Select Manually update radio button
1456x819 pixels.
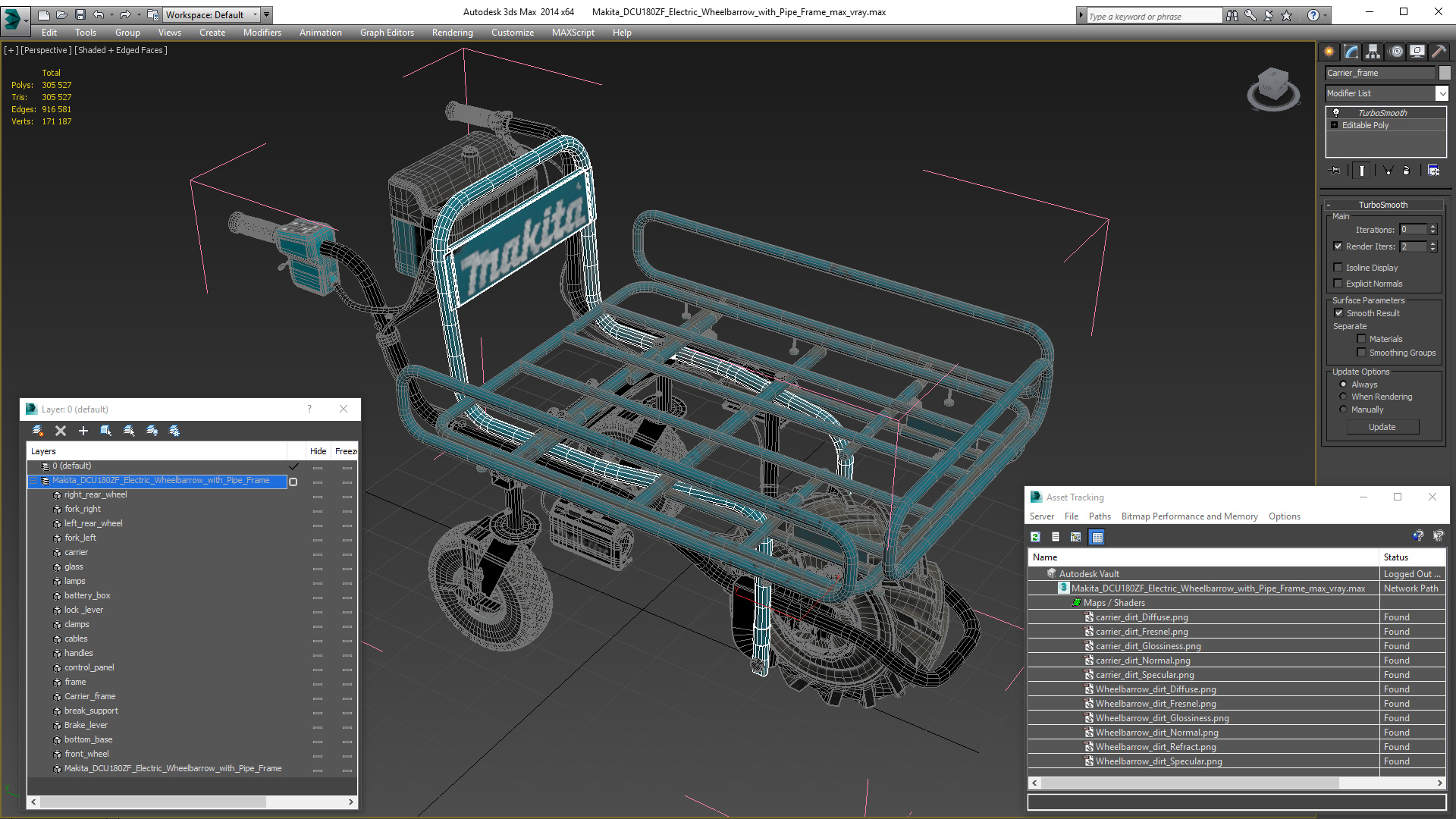click(x=1344, y=409)
